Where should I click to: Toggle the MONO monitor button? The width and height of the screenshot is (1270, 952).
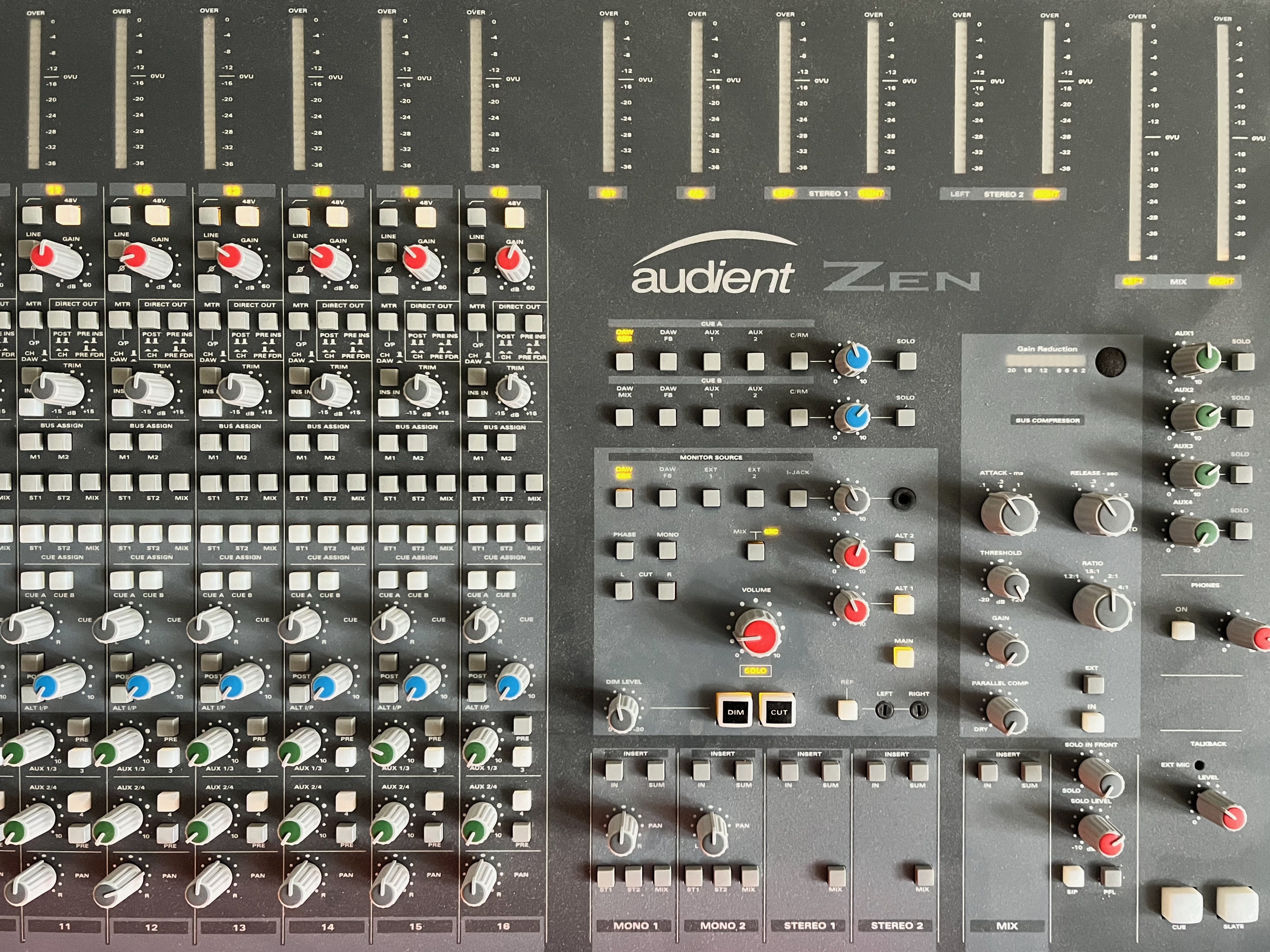[x=667, y=550]
